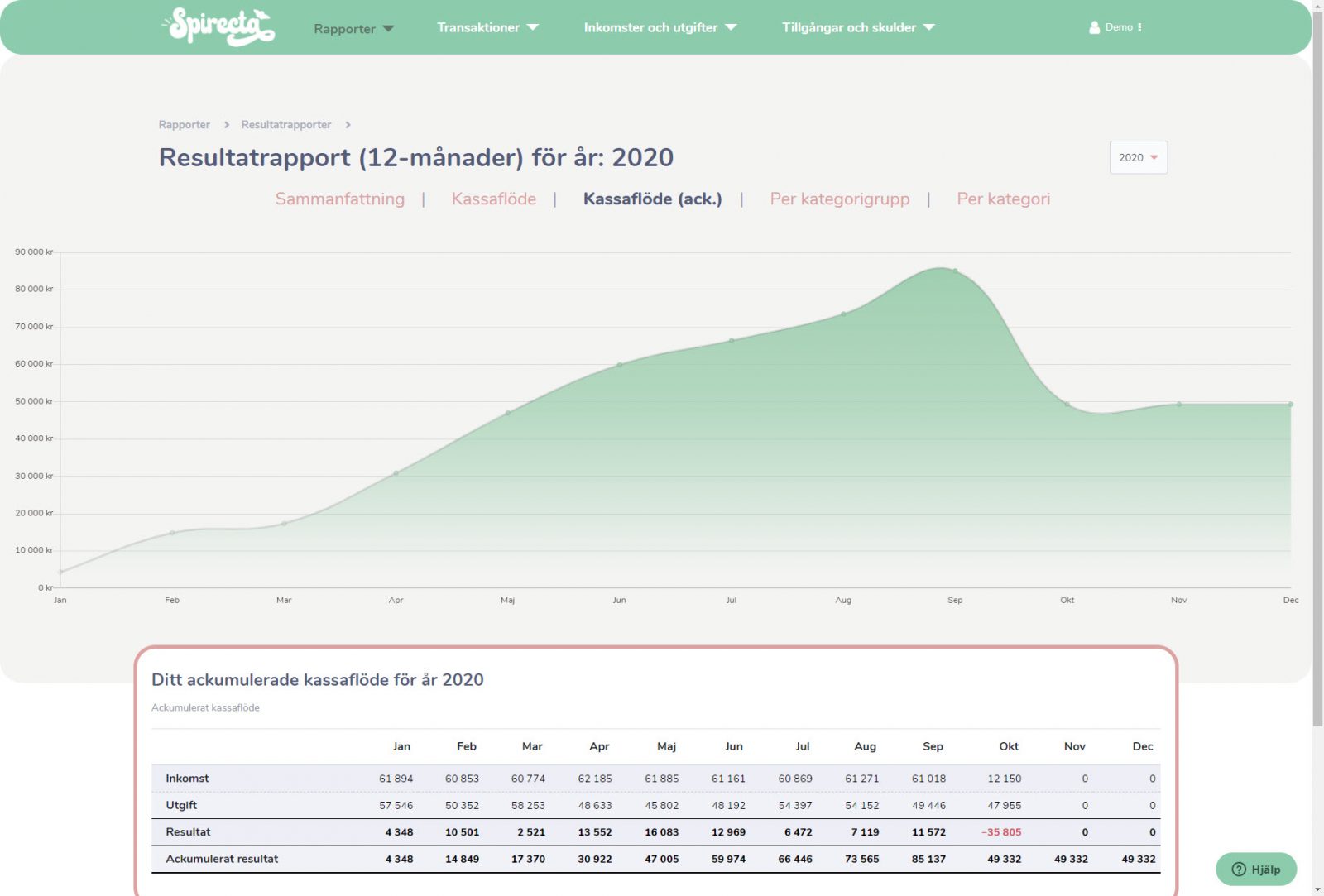Click the Resultatrapporter breadcrumb link
1324x896 pixels.
[285, 124]
